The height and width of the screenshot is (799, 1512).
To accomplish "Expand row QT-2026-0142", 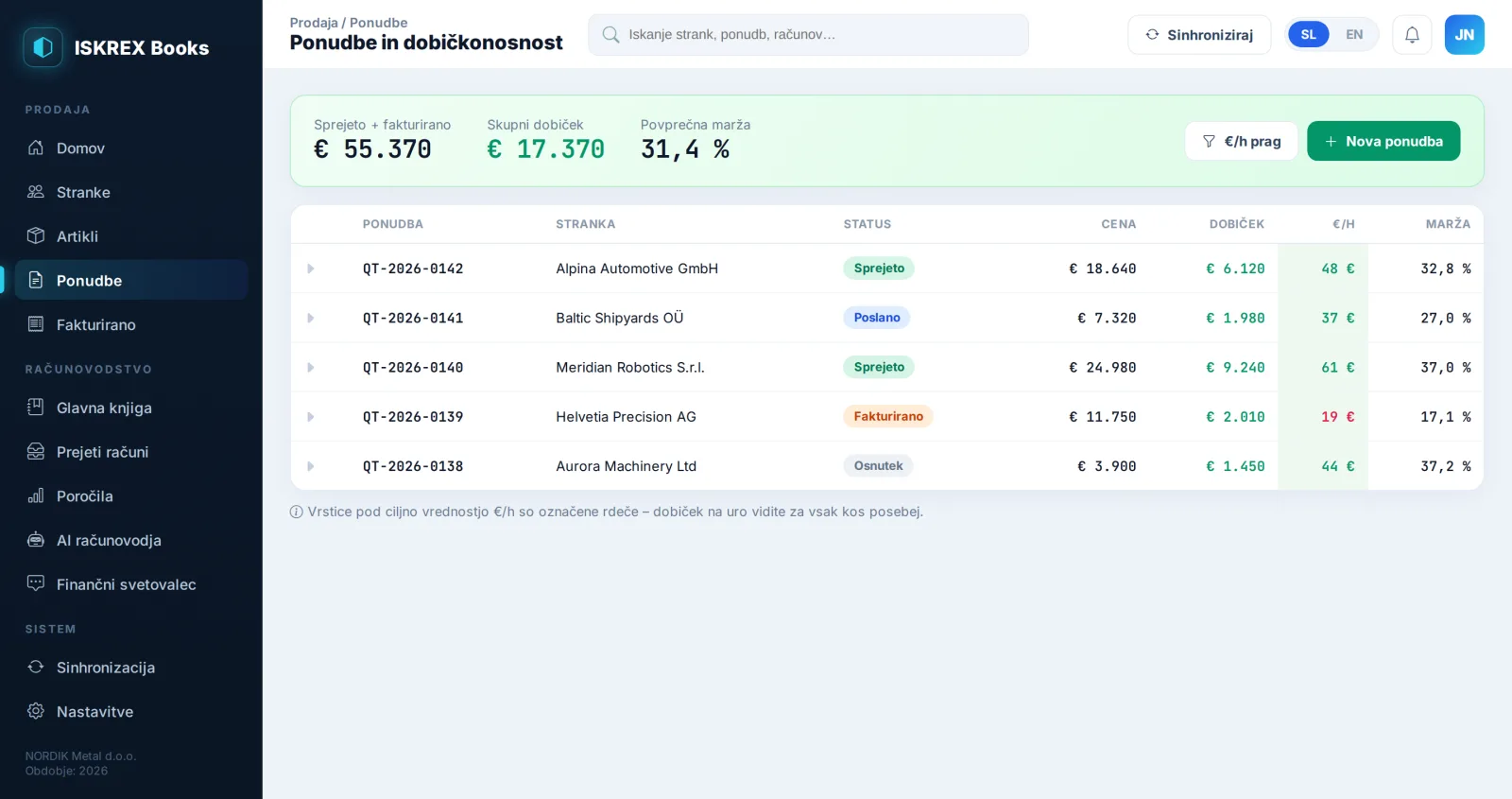I will coord(310,269).
